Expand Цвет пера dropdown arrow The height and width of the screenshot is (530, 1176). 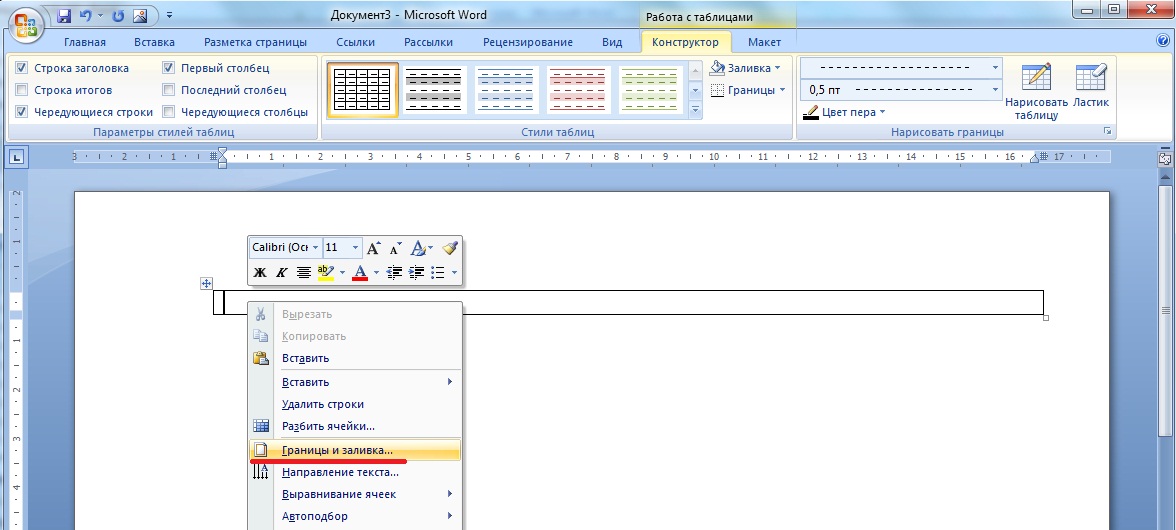click(x=882, y=112)
